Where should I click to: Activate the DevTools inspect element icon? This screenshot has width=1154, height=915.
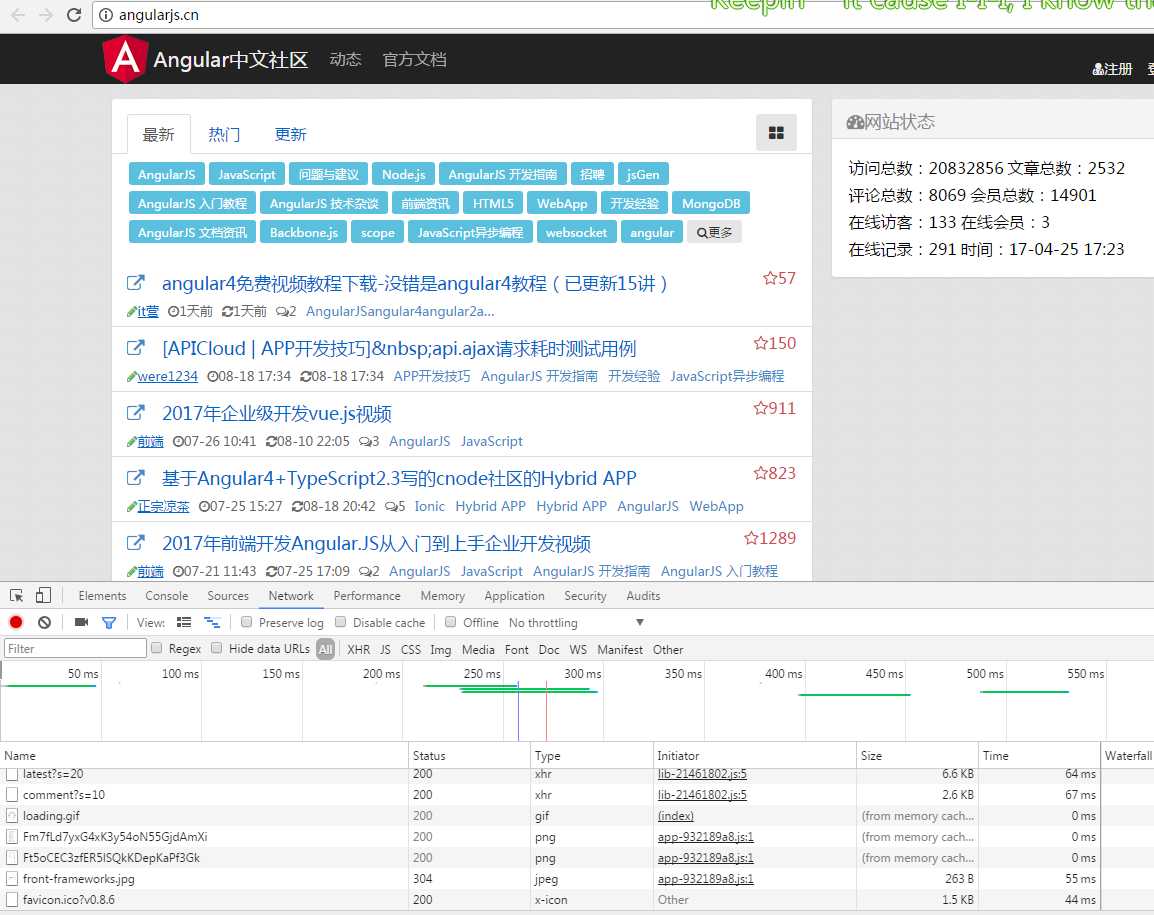coord(16,596)
